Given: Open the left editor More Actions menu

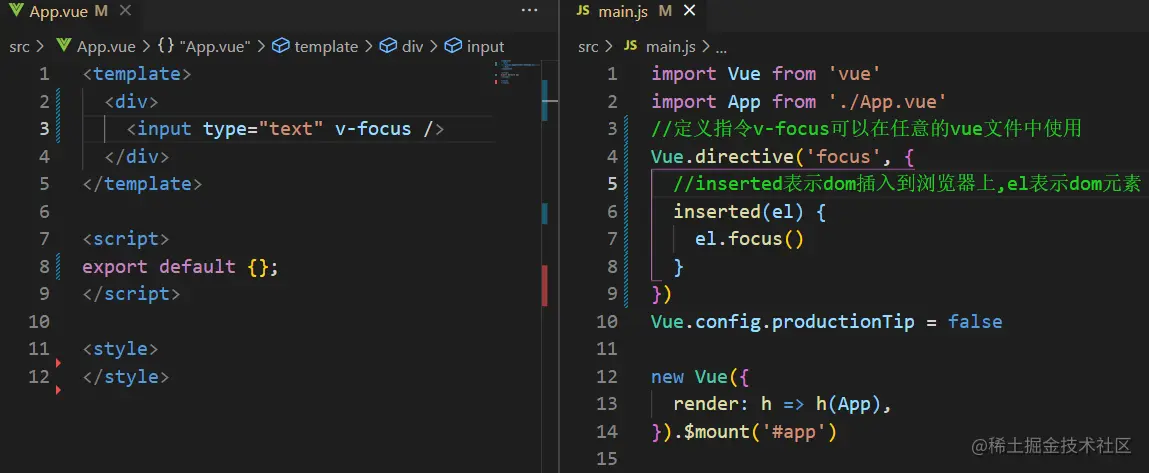Looking at the screenshot, I should point(529,10).
